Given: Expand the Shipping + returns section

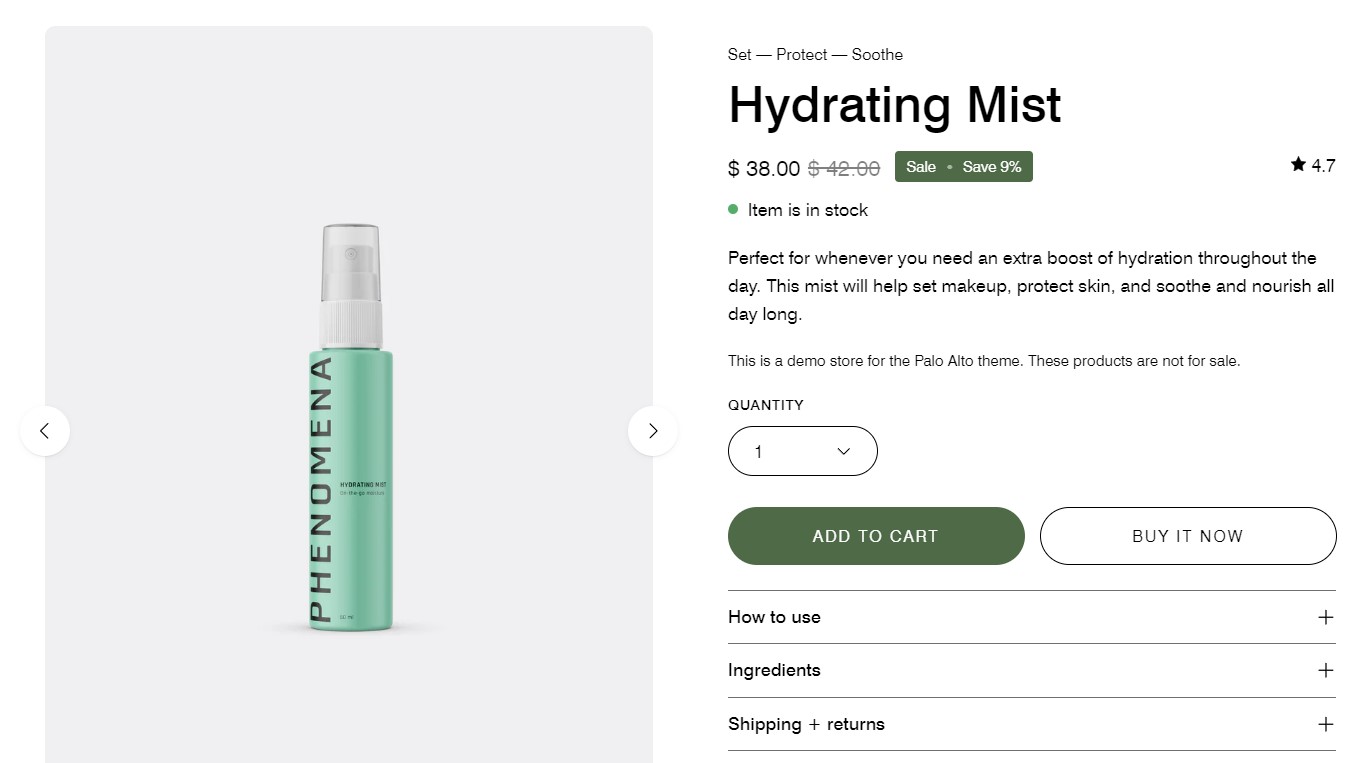Looking at the screenshot, I should pos(806,724).
